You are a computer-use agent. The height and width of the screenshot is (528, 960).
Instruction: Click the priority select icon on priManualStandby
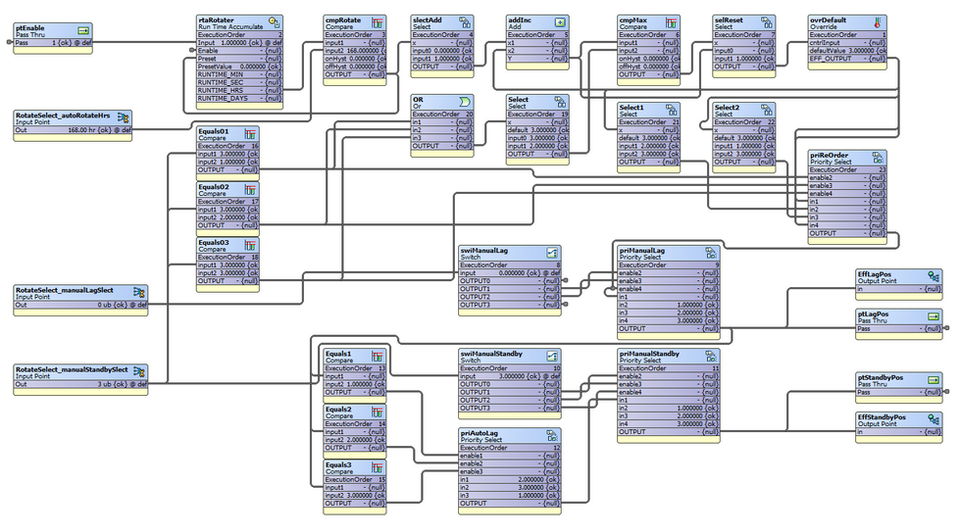point(711,356)
